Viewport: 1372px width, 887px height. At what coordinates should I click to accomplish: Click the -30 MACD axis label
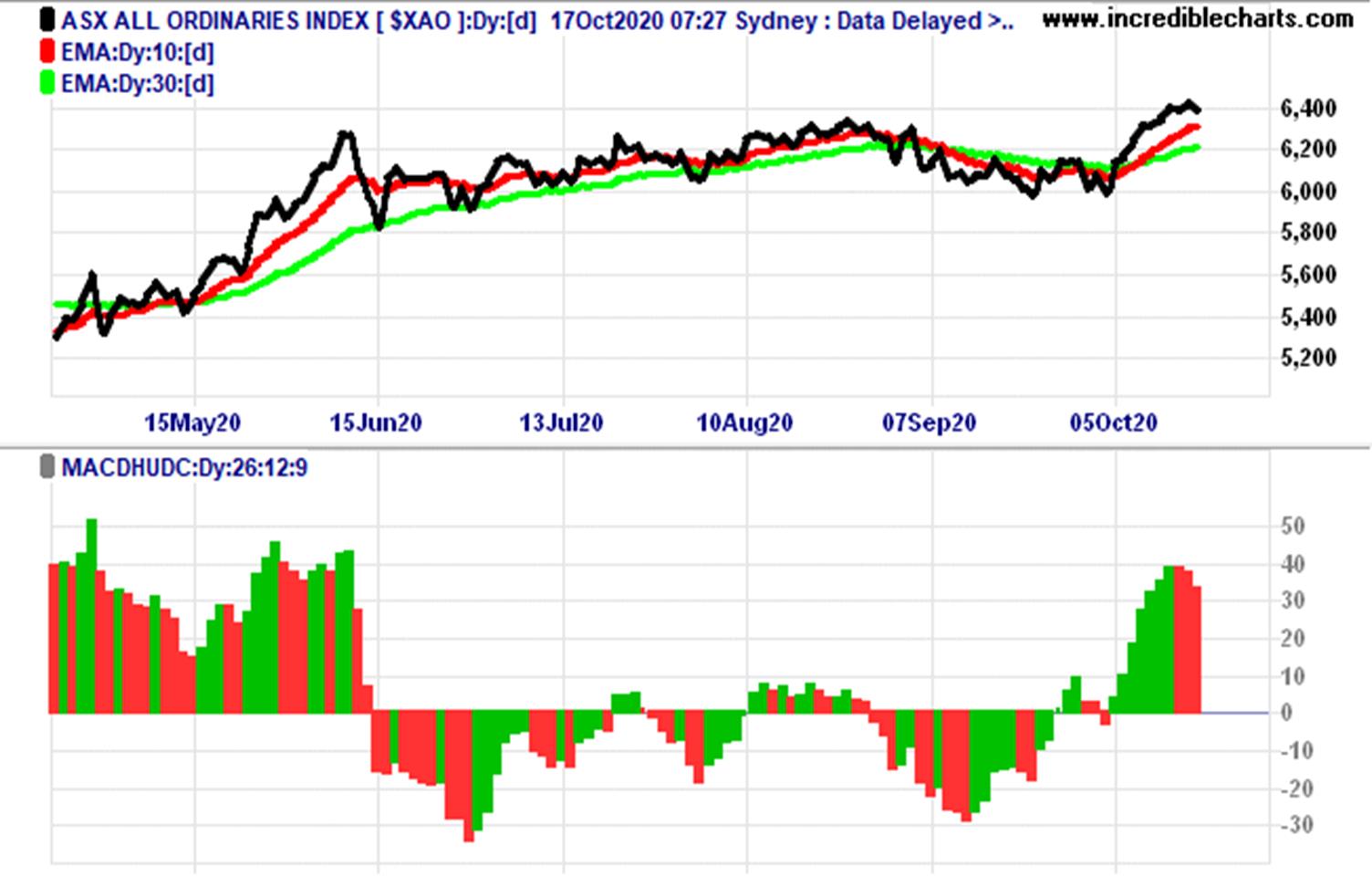coord(1294,825)
